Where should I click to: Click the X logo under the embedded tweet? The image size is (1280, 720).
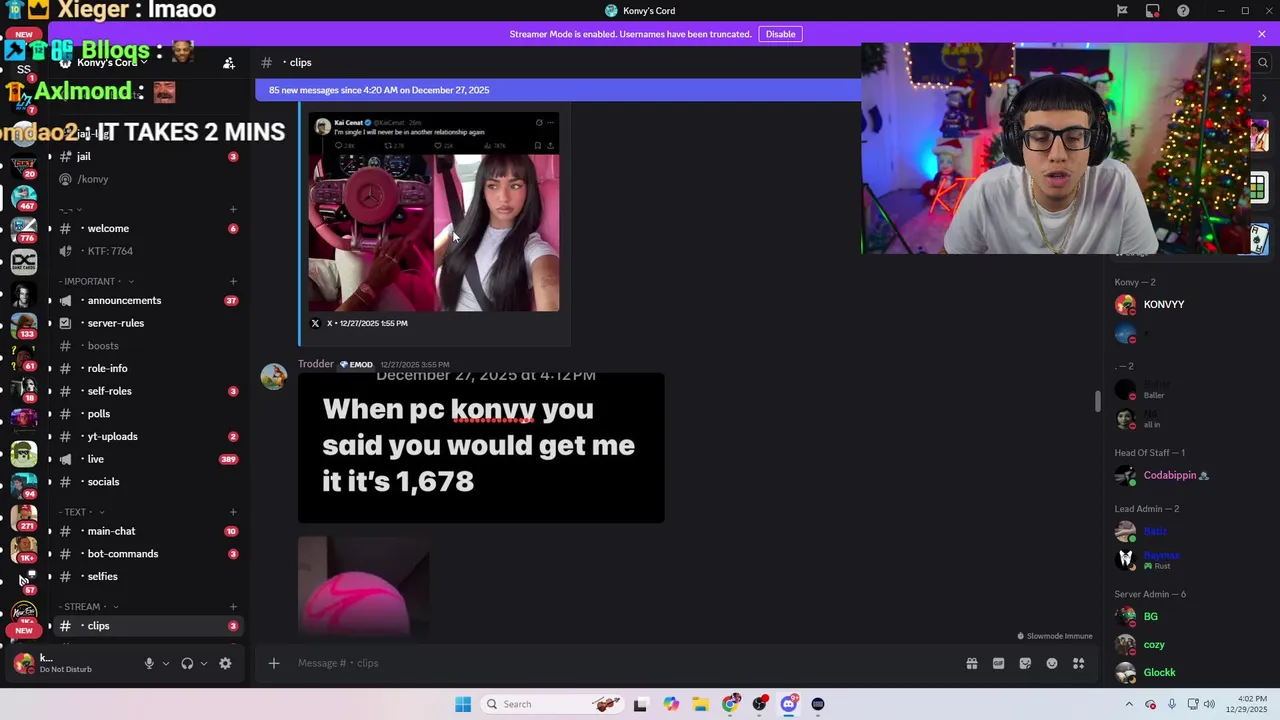315,323
